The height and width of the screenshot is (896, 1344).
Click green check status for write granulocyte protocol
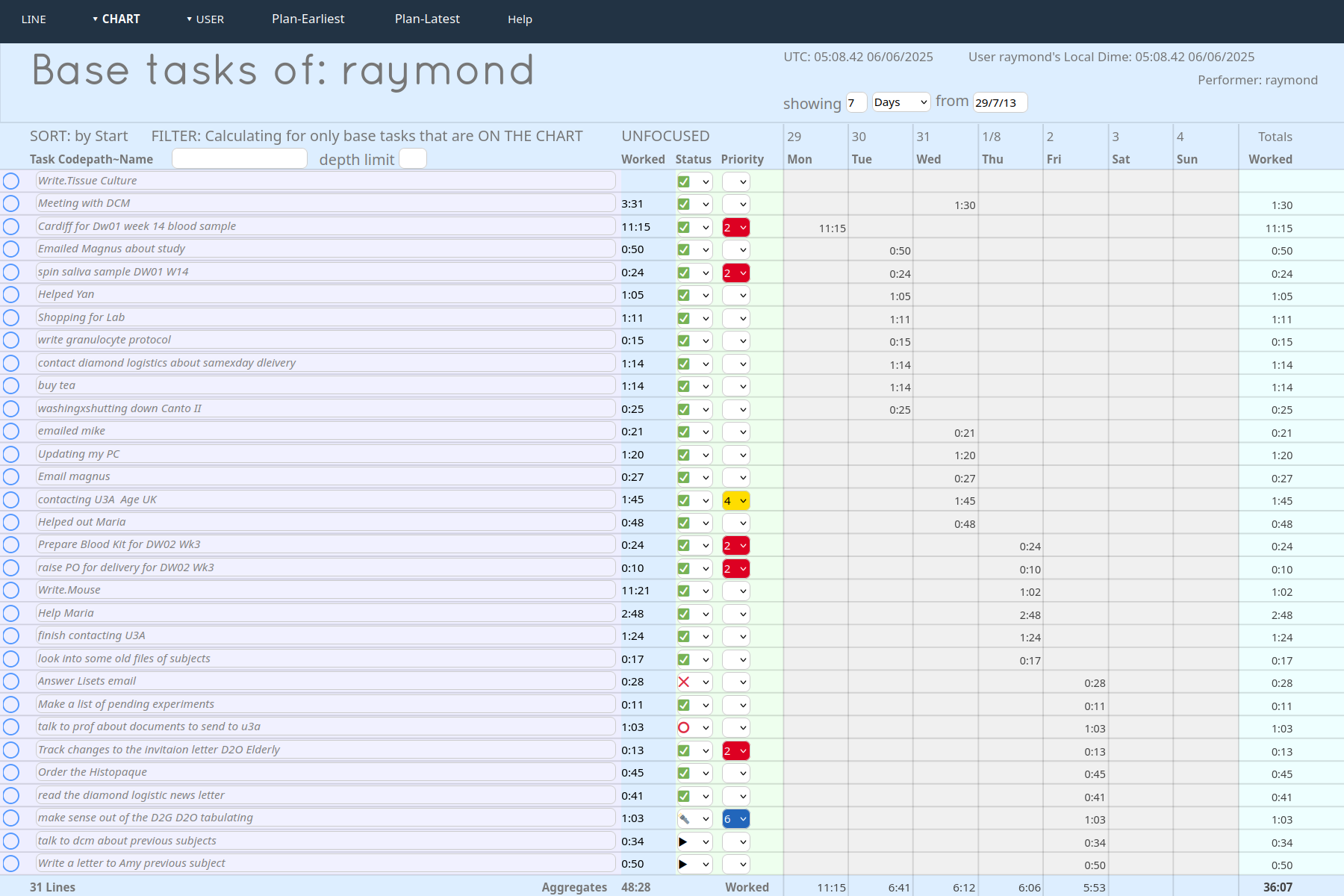pos(684,340)
